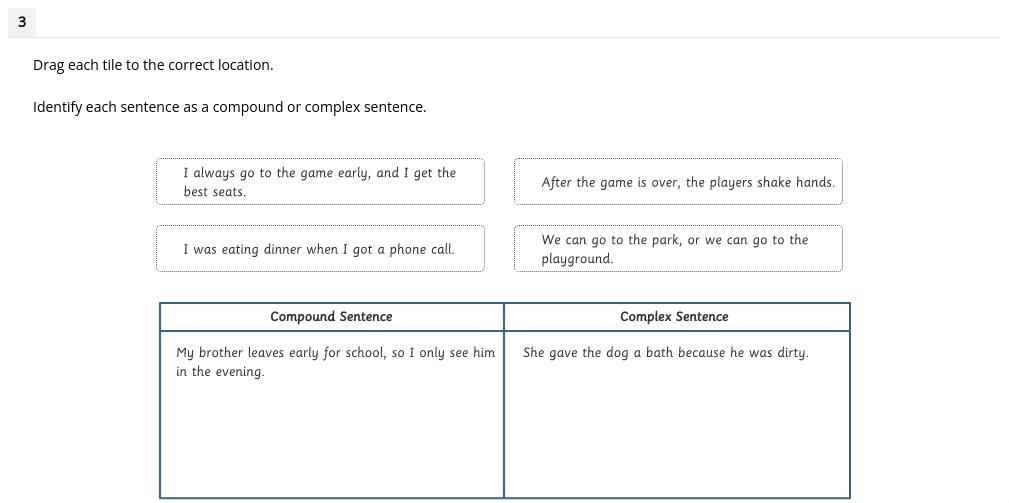The image size is (1009, 503).
Task: Click "in the evening." in the compound column
Action: 220,372
